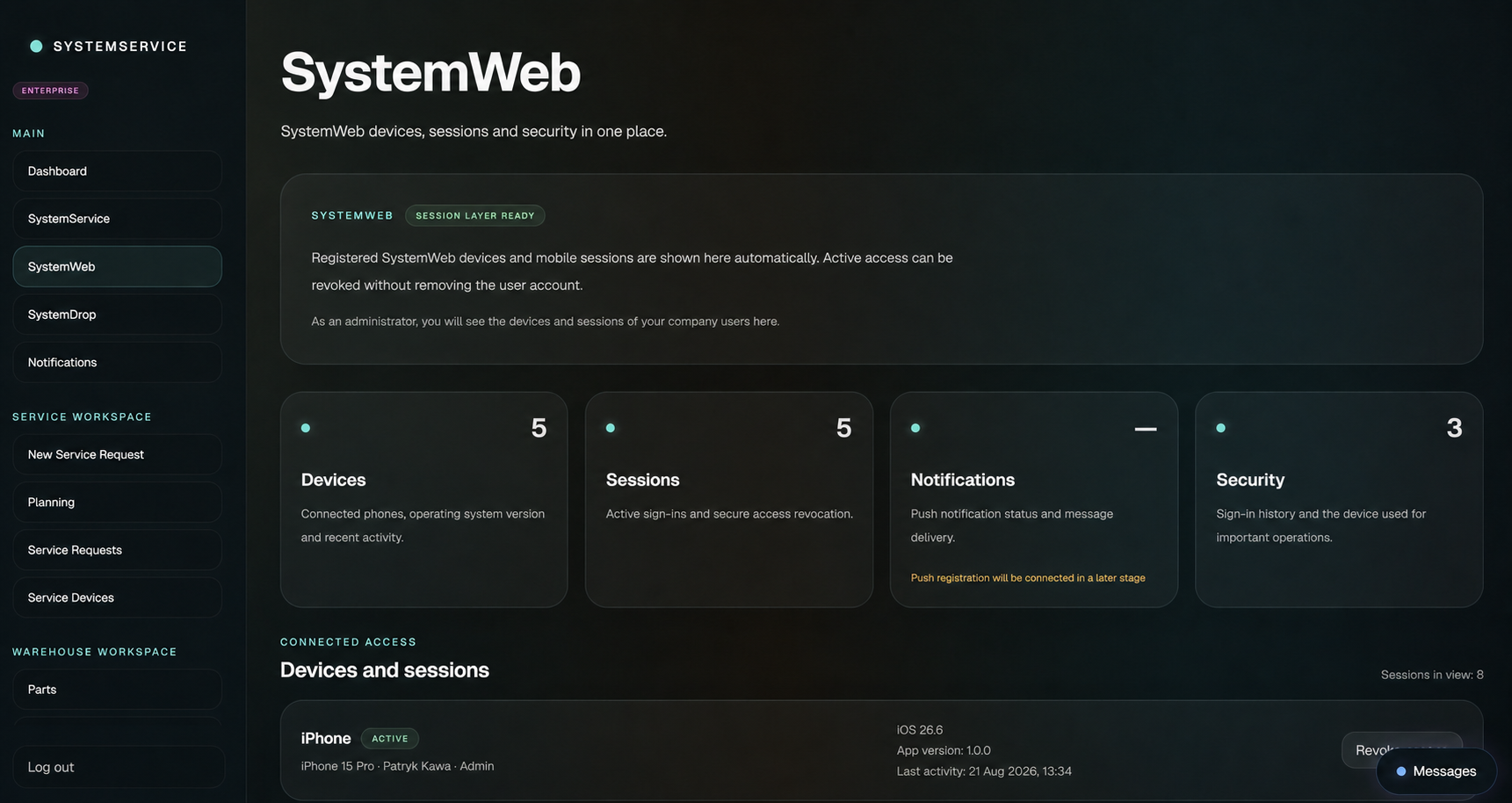Click the Revoke button for iPhone
This screenshot has width=1512, height=803.
click(x=1401, y=749)
